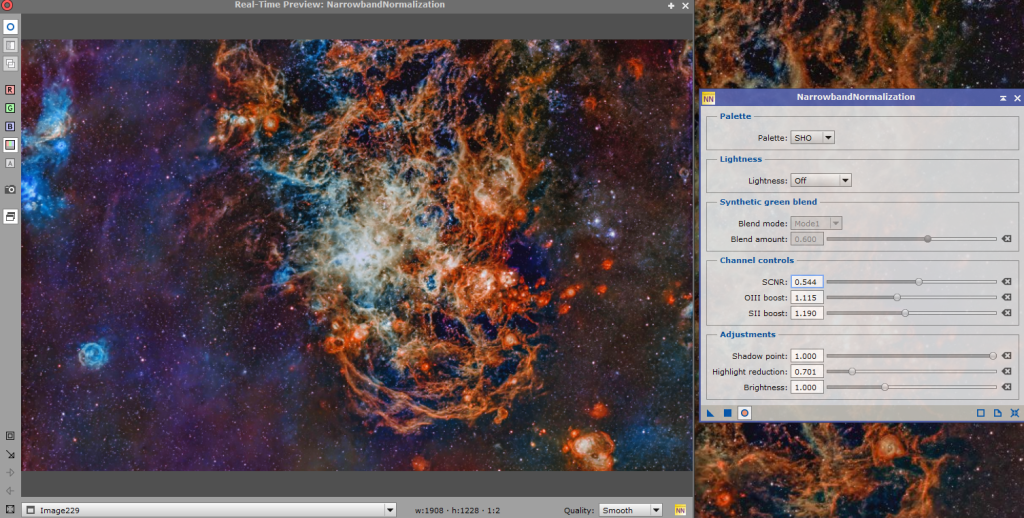
Task: Show only the red channel (R)
Action: click(x=10, y=89)
